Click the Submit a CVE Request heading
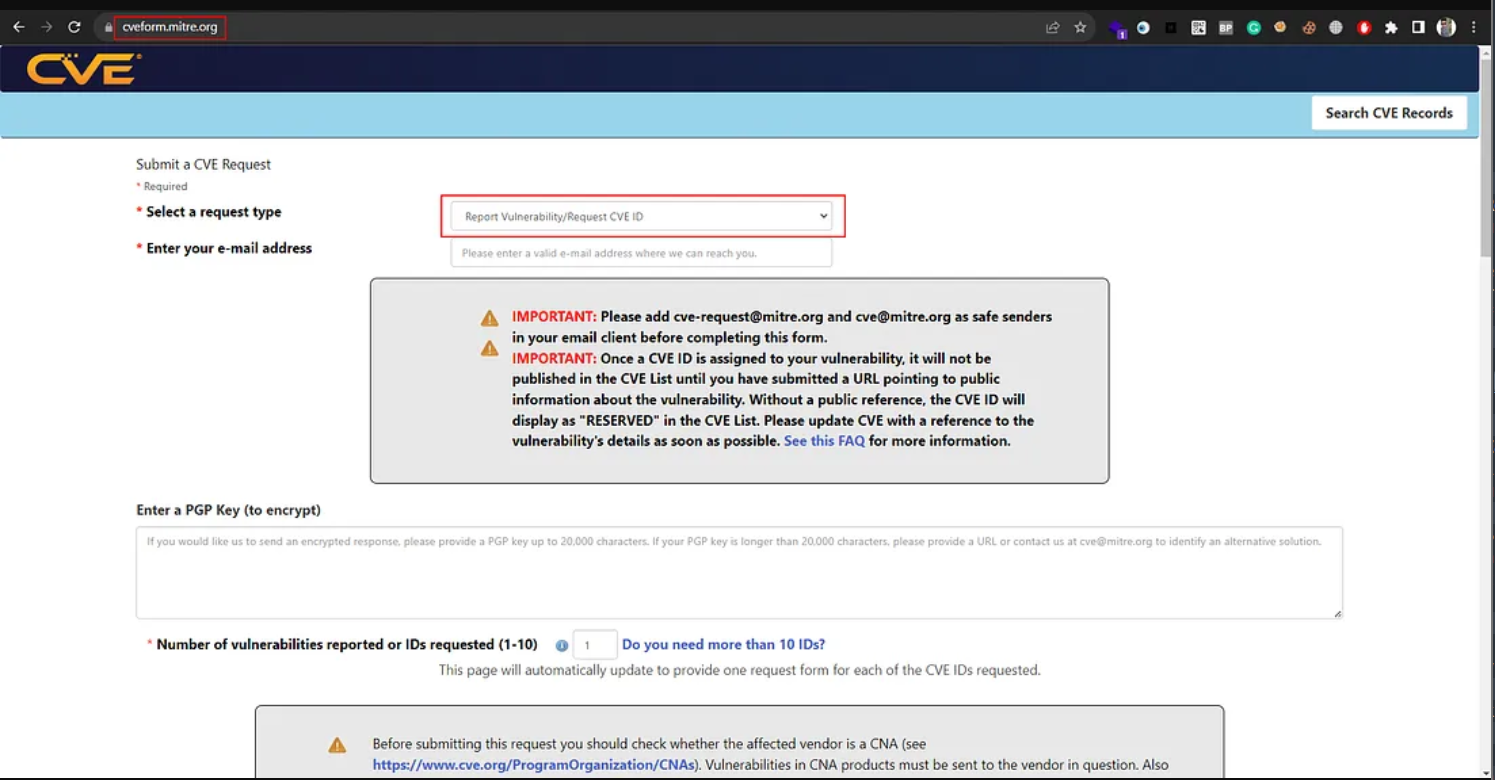The width and height of the screenshot is (1495, 780). click(x=204, y=164)
